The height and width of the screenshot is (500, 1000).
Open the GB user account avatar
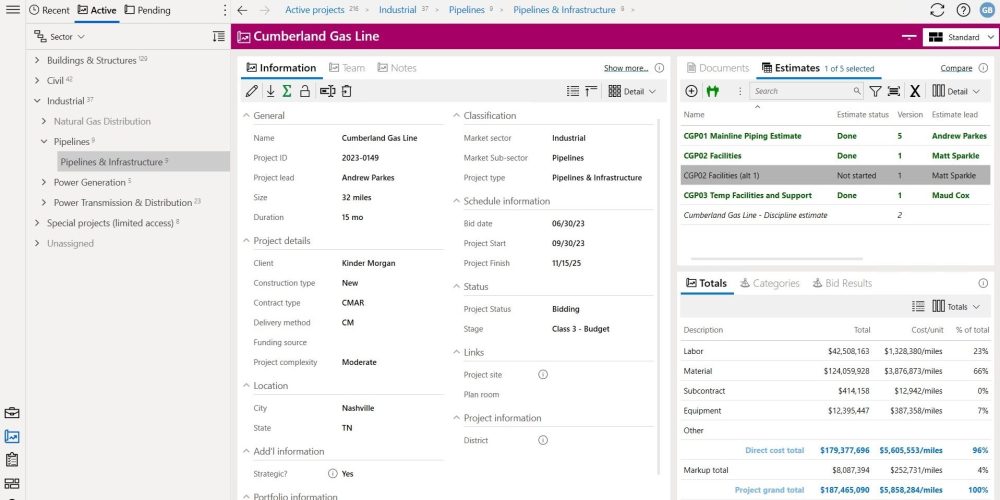point(987,10)
